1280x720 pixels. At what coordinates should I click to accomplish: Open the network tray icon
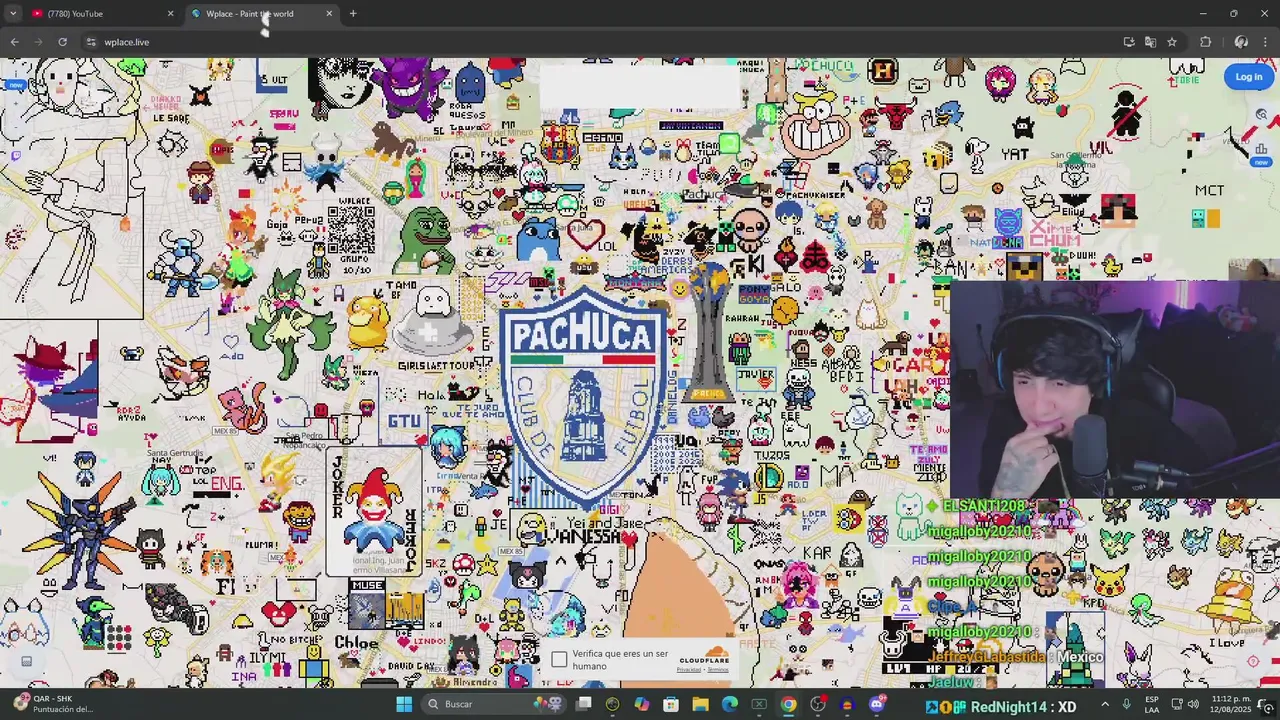tap(1177, 704)
